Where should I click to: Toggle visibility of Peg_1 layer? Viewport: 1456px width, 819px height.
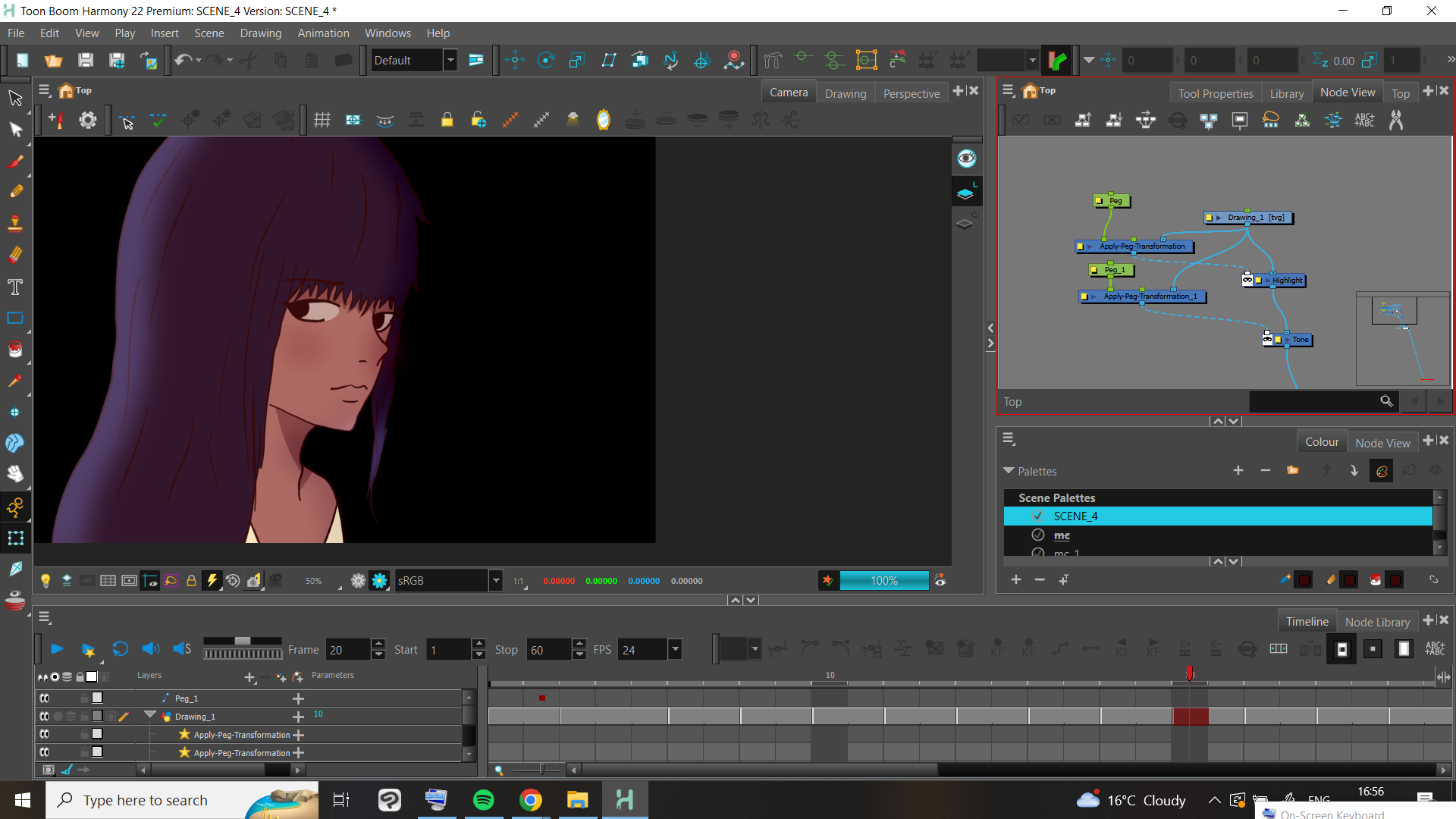click(45, 698)
